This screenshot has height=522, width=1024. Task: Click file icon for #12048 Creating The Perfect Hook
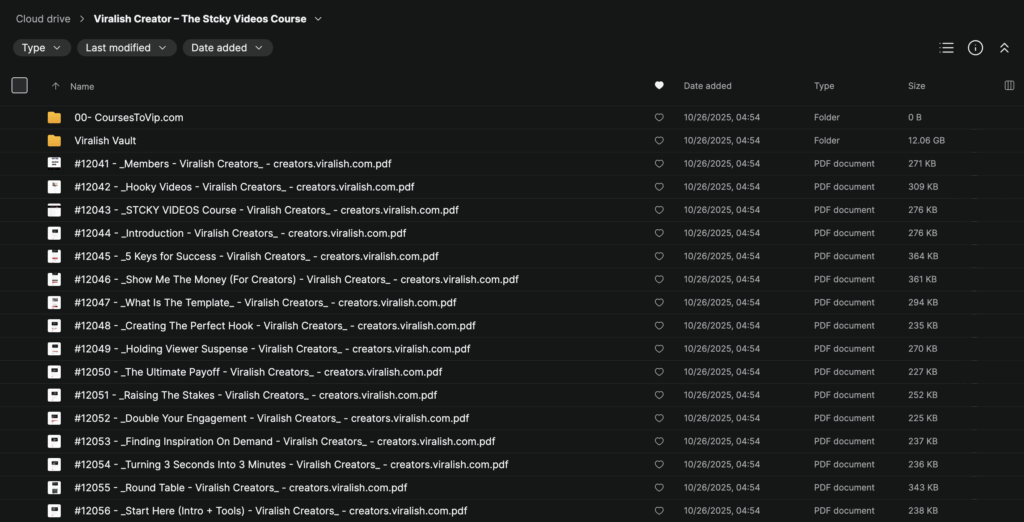54,325
